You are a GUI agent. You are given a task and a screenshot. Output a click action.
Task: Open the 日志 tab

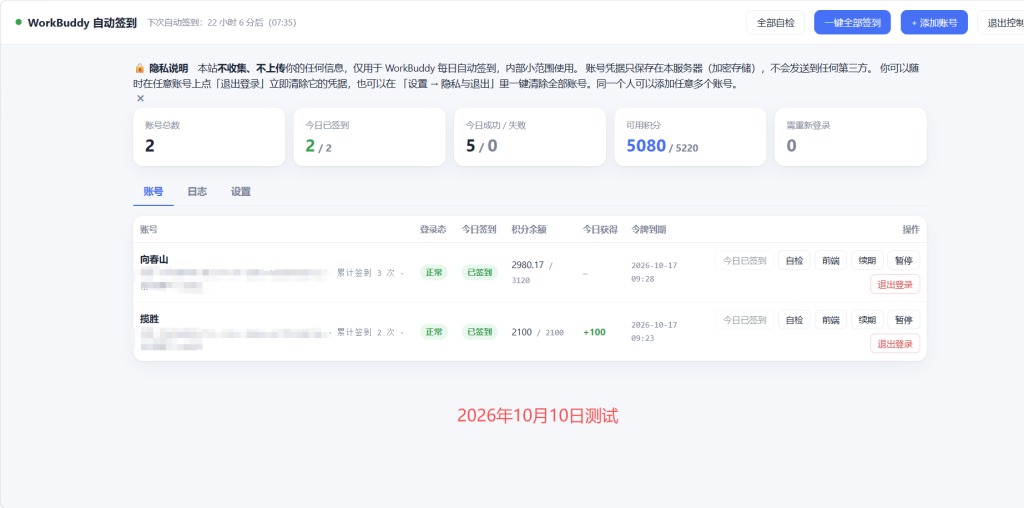197,191
